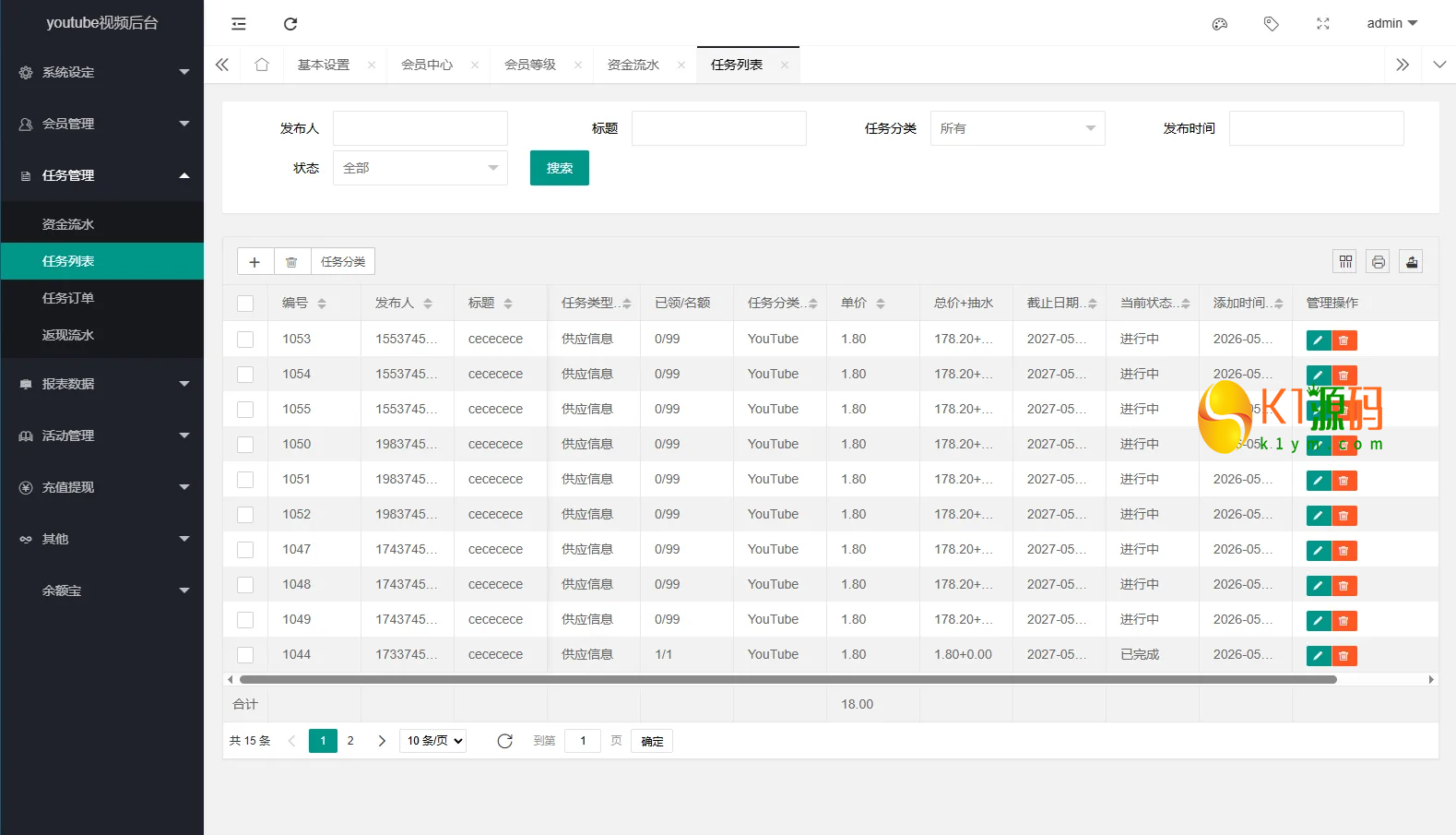Open the column filter grid icon

(x=1346, y=262)
